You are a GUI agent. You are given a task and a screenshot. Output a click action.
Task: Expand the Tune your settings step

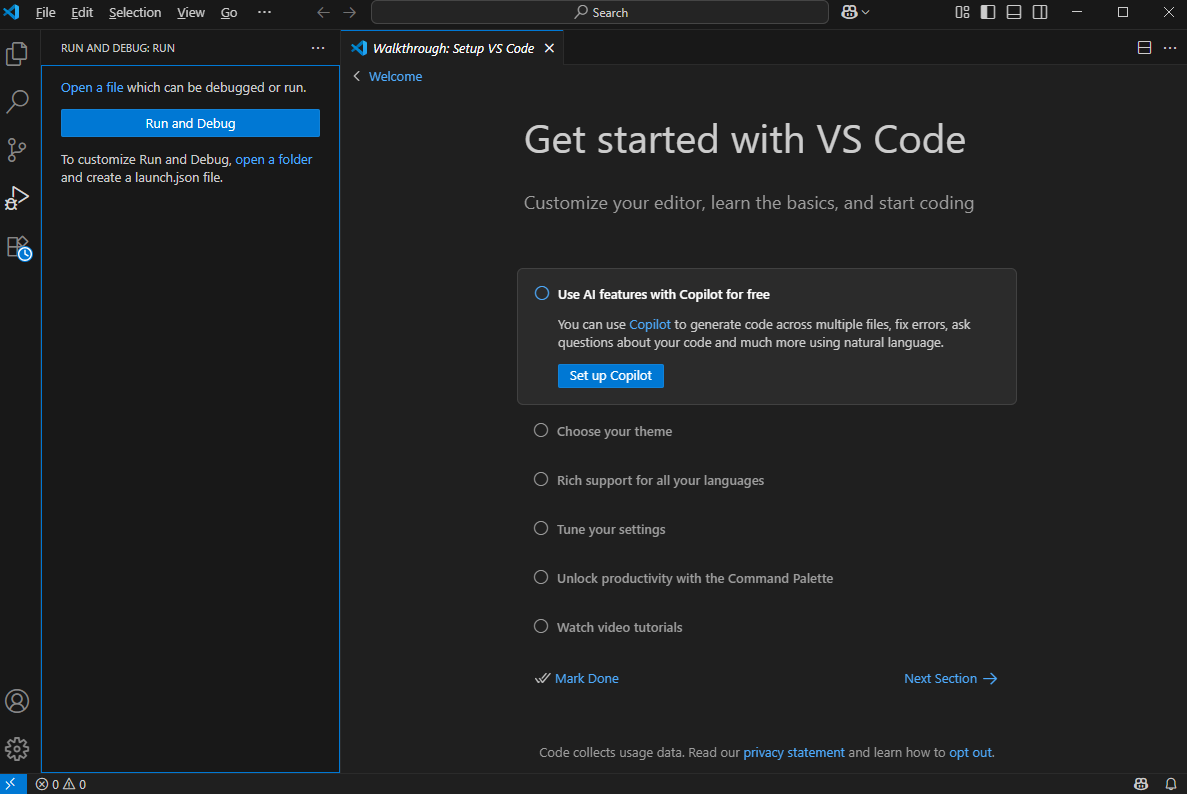pos(611,530)
